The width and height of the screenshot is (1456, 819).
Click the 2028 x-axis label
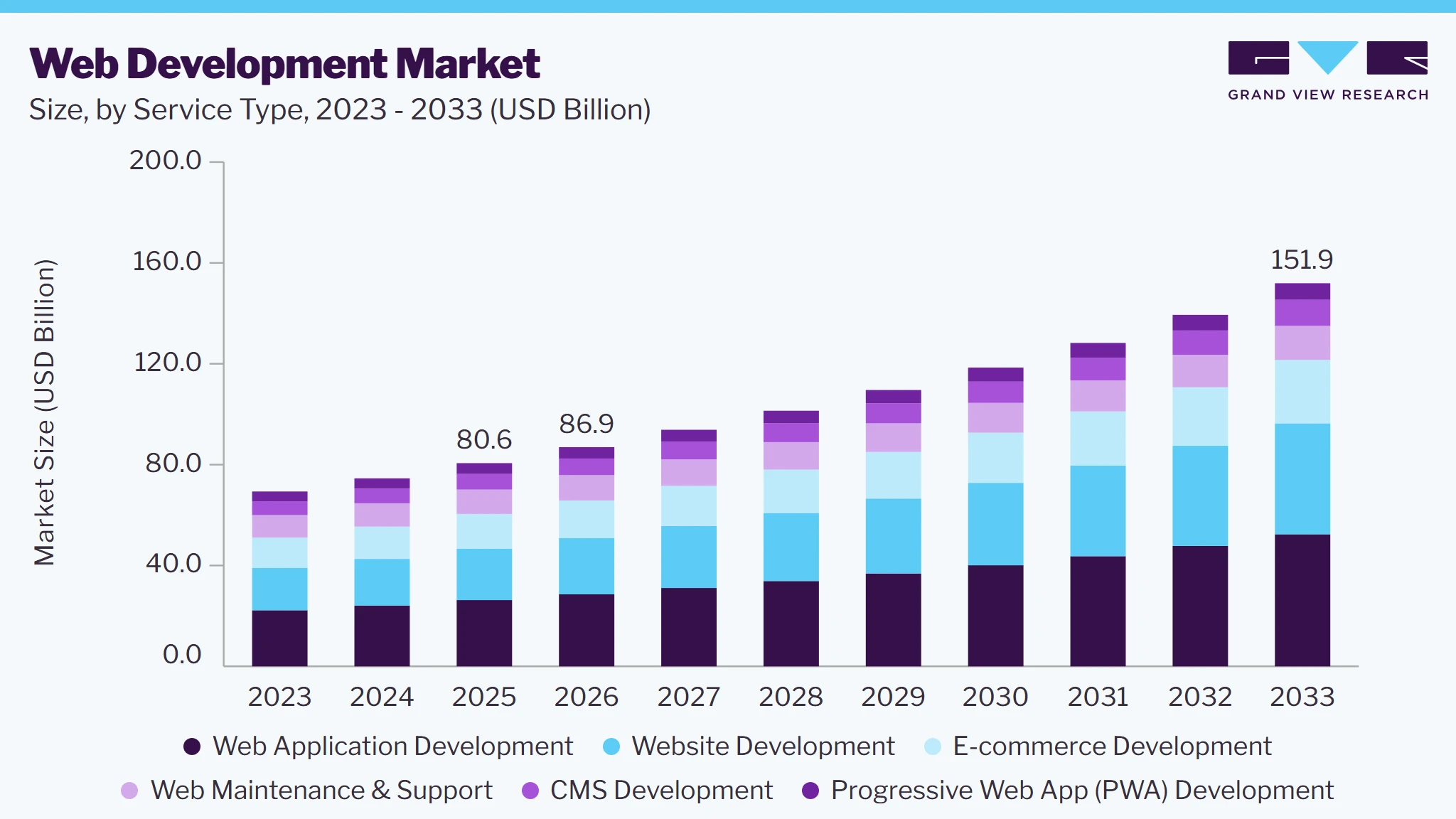point(791,697)
